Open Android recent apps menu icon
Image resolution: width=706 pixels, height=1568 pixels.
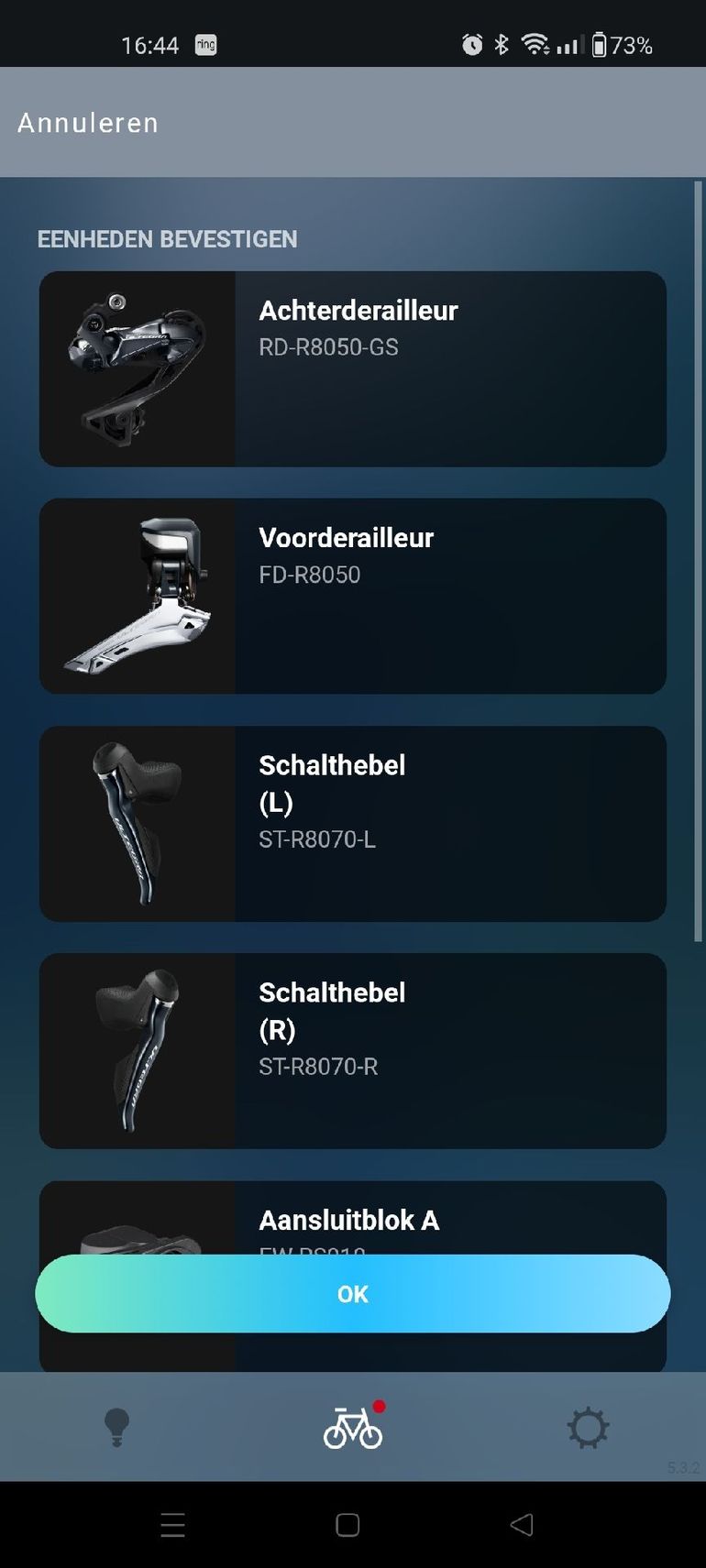pos(173,1524)
